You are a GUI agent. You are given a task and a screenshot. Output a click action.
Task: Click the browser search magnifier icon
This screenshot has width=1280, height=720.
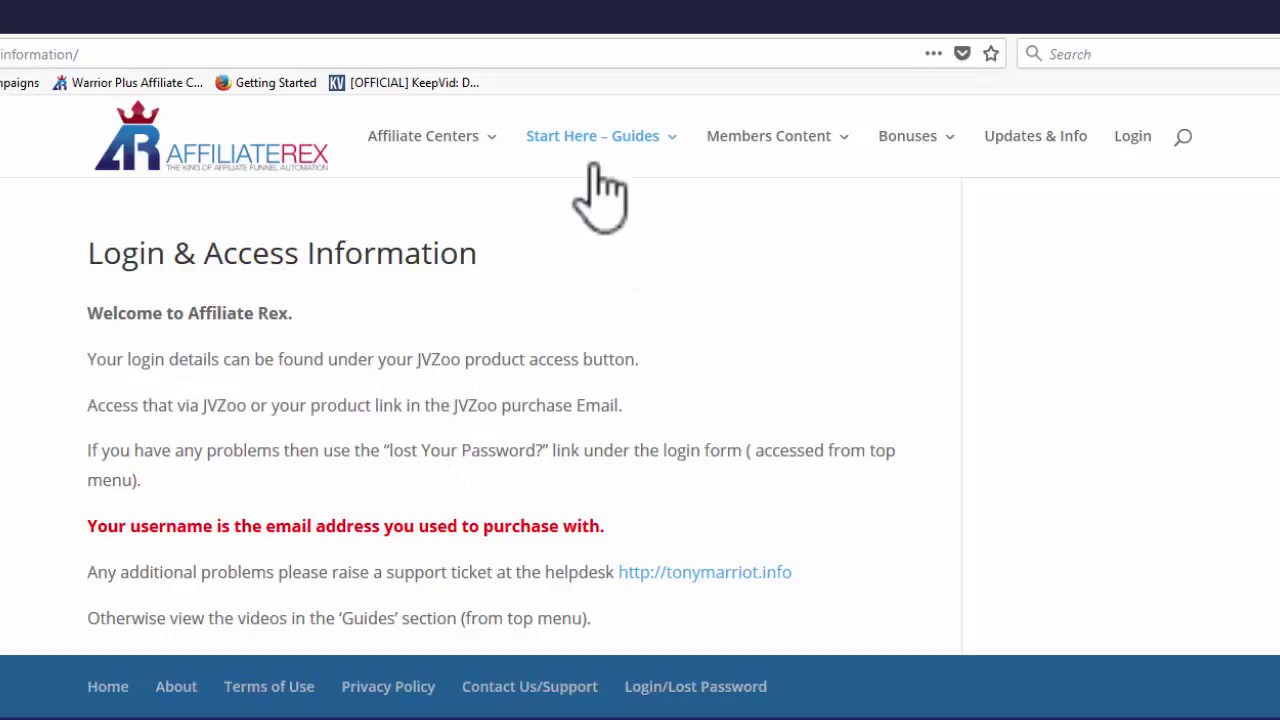click(1033, 54)
